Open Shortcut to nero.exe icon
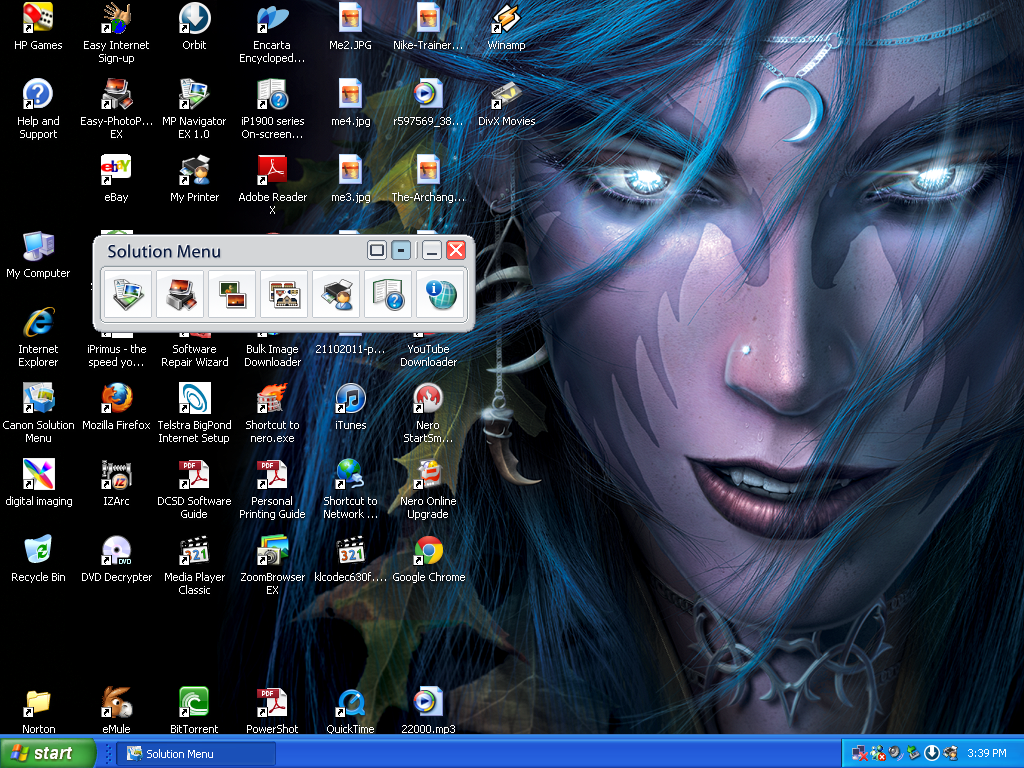Viewport: 1024px width, 768px height. coord(272,413)
